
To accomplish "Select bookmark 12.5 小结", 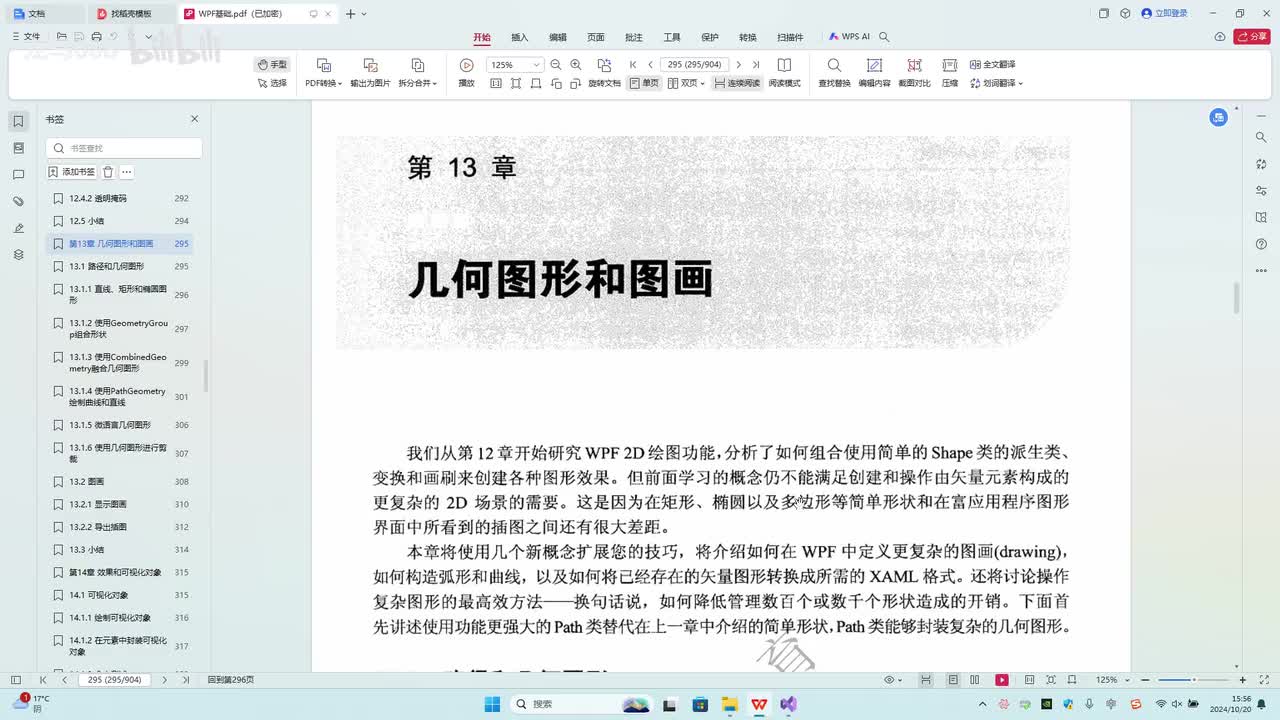I will 120,221.
